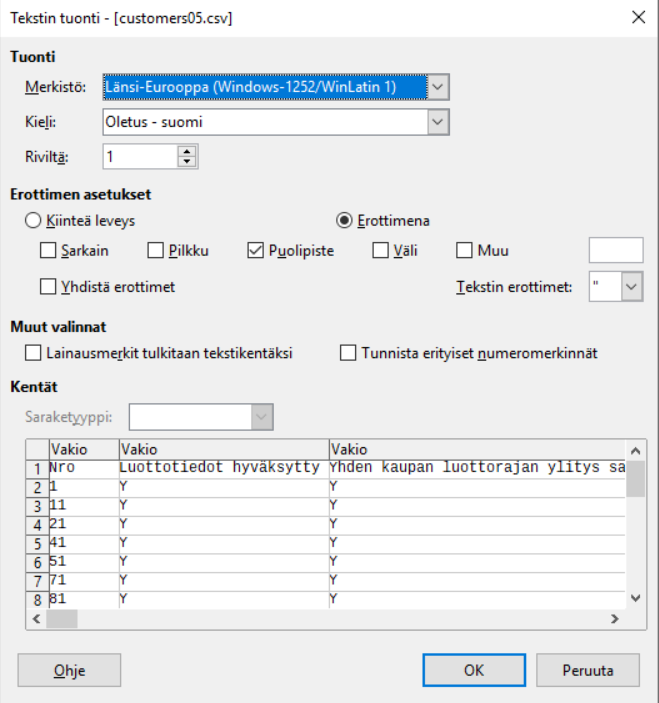Decrease Riviltä value with down arrow
Image resolution: width=659 pixels, height=703 pixels.
188,161
